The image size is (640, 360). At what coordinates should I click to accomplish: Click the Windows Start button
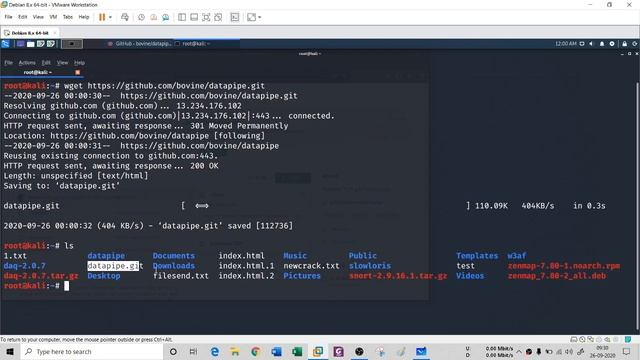tap(10, 351)
